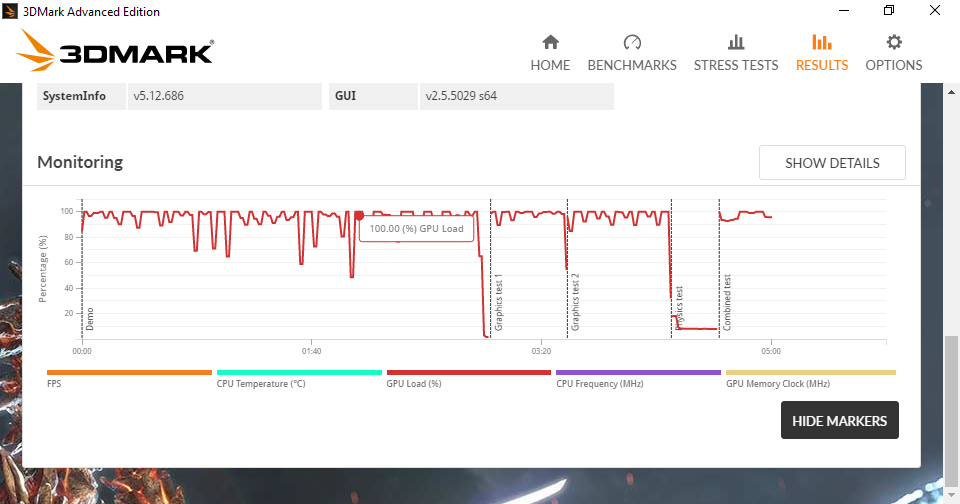Click HIDE MARKERS button

pos(839,421)
